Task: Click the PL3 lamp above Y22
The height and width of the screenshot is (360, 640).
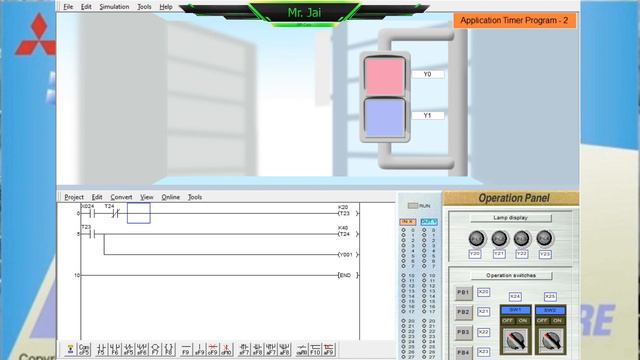Action: [521, 238]
